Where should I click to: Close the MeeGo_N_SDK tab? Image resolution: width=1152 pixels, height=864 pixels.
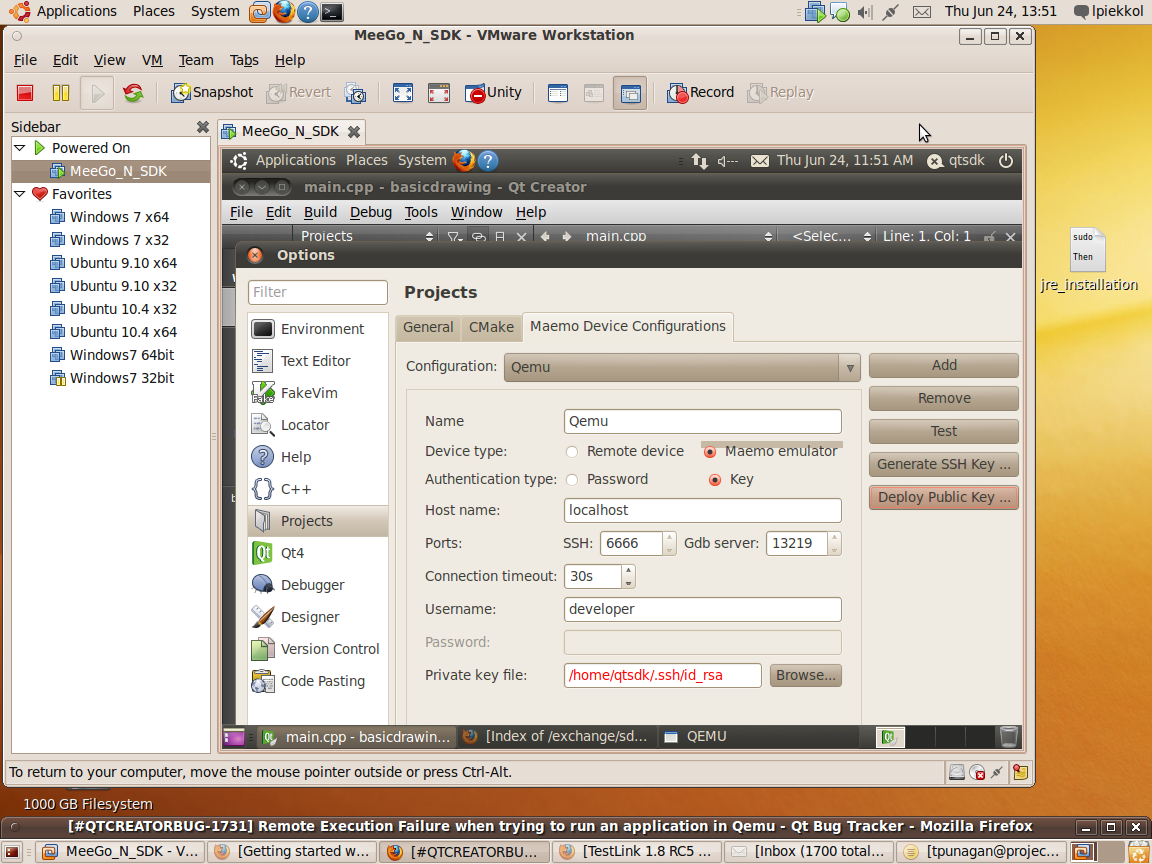(354, 132)
